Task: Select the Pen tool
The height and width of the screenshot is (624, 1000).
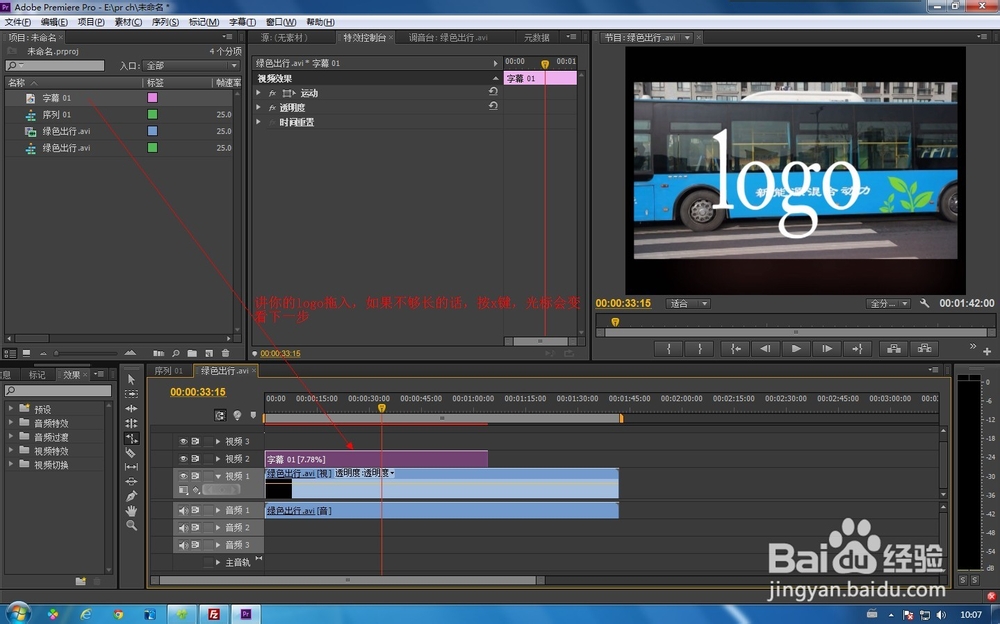Action: coord(131,496)
